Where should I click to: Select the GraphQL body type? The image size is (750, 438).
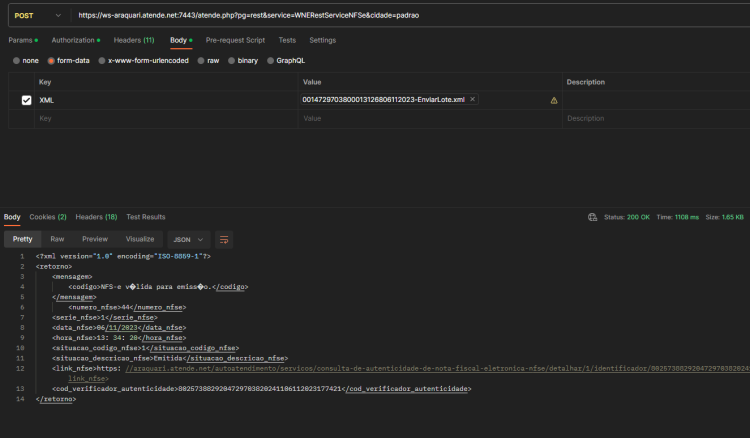[x=286, y=61]
